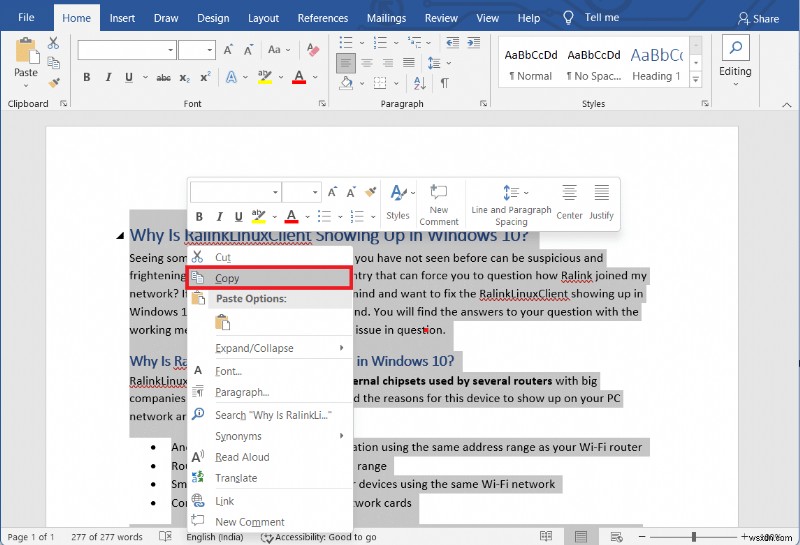Screen dimensions: 800x545
Task: Click the ribbon Bullets list icon
Action: [x=346, y=42]
